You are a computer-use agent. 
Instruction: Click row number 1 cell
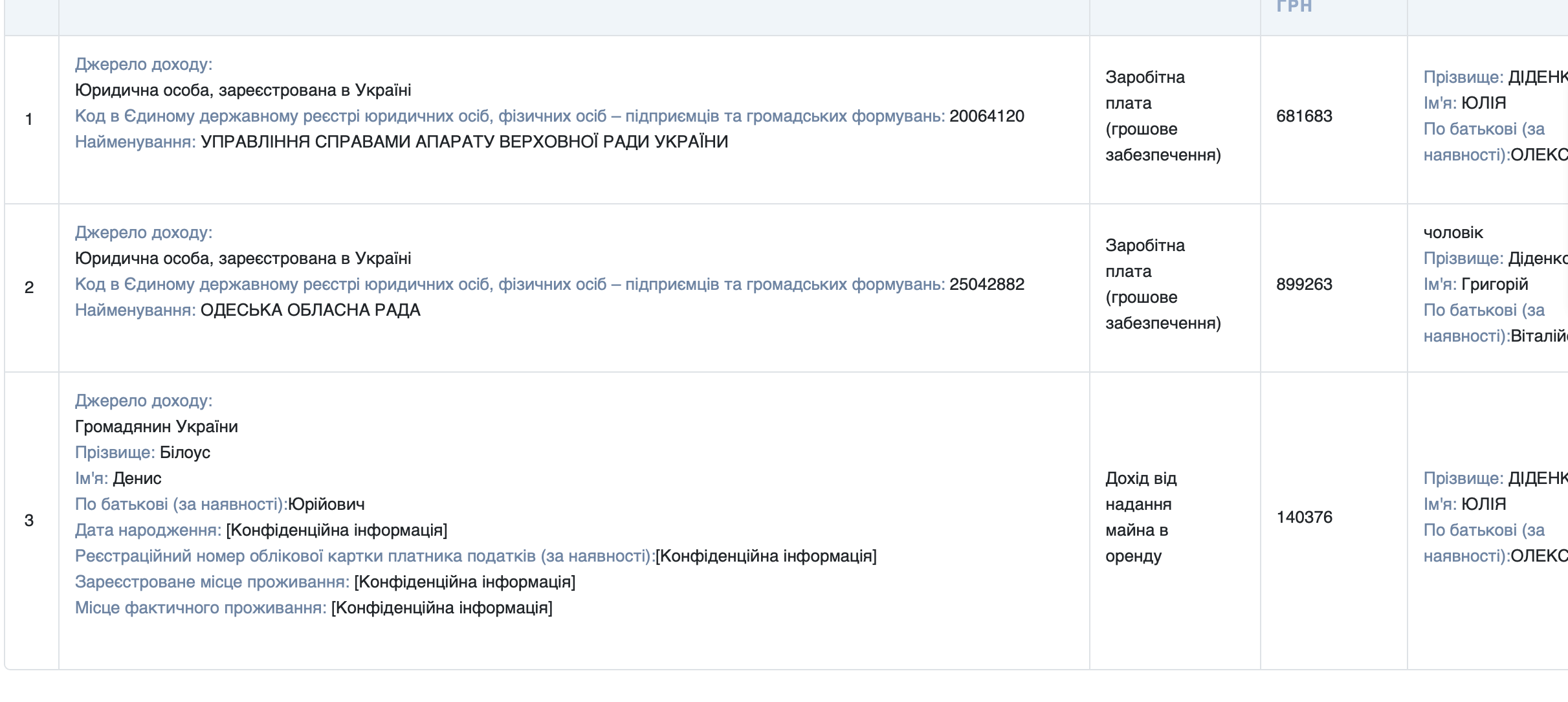(29, 120)
